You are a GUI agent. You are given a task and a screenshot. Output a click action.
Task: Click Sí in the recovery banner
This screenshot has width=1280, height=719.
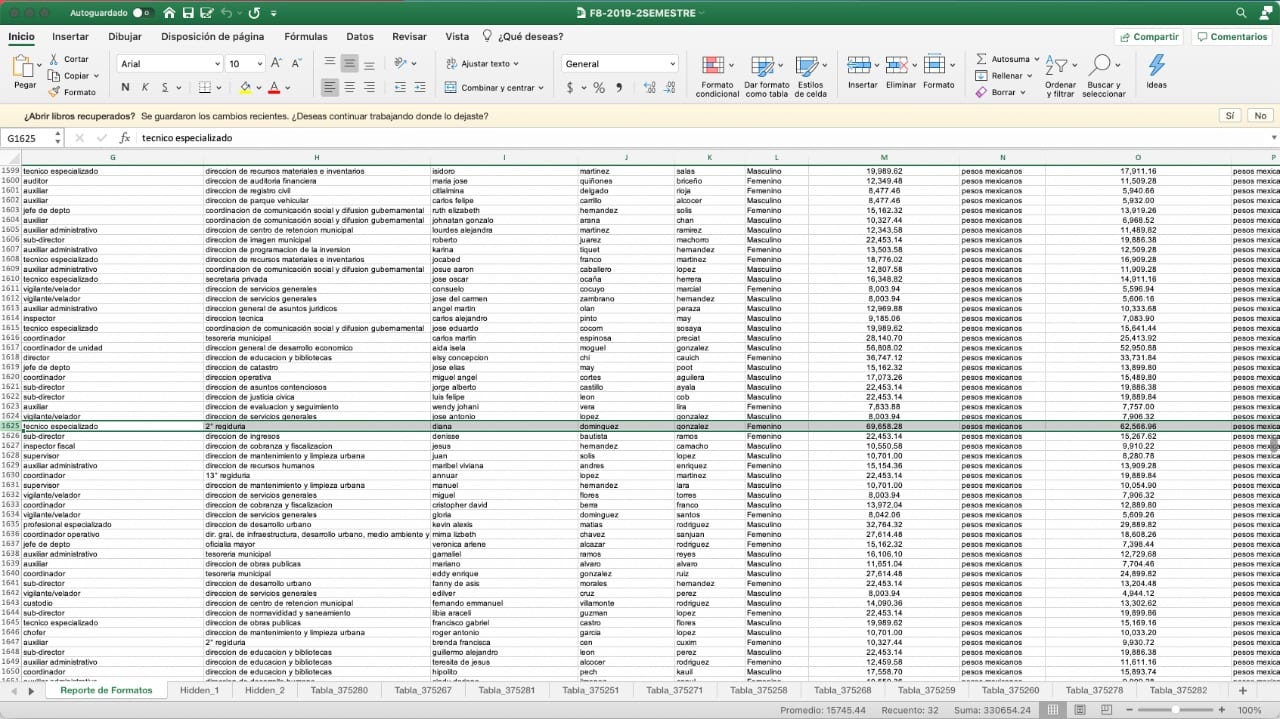pyautogui.click(x=1229, y=116)
